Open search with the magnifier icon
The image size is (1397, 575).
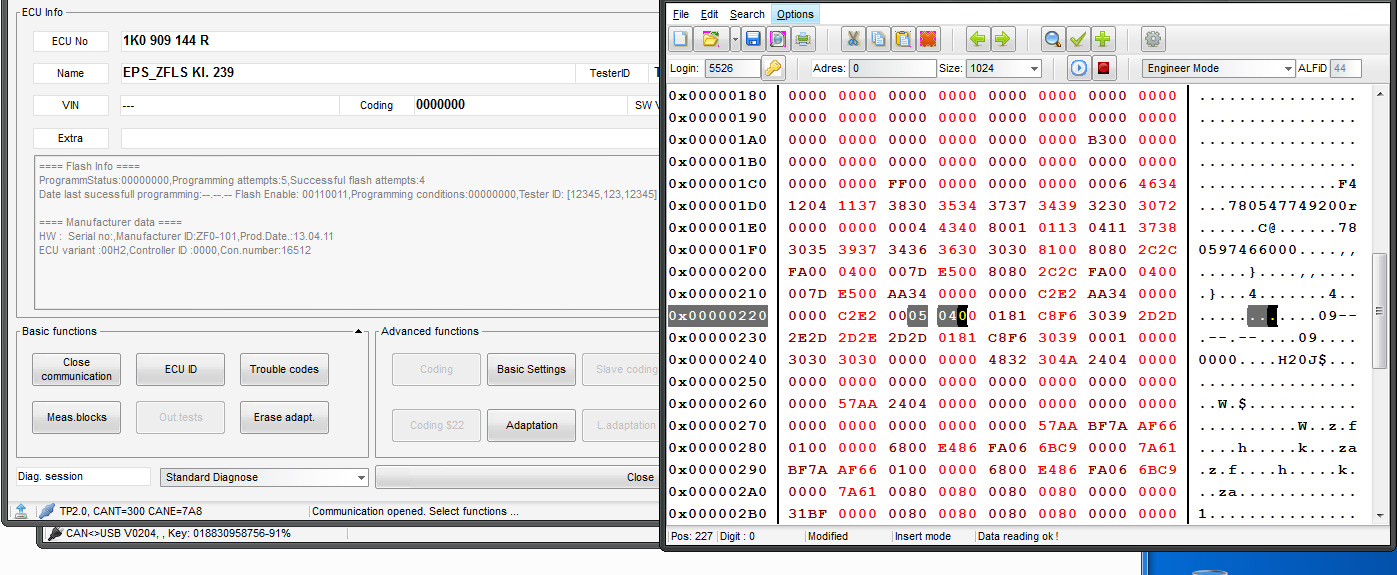(x=1053, y=39)
